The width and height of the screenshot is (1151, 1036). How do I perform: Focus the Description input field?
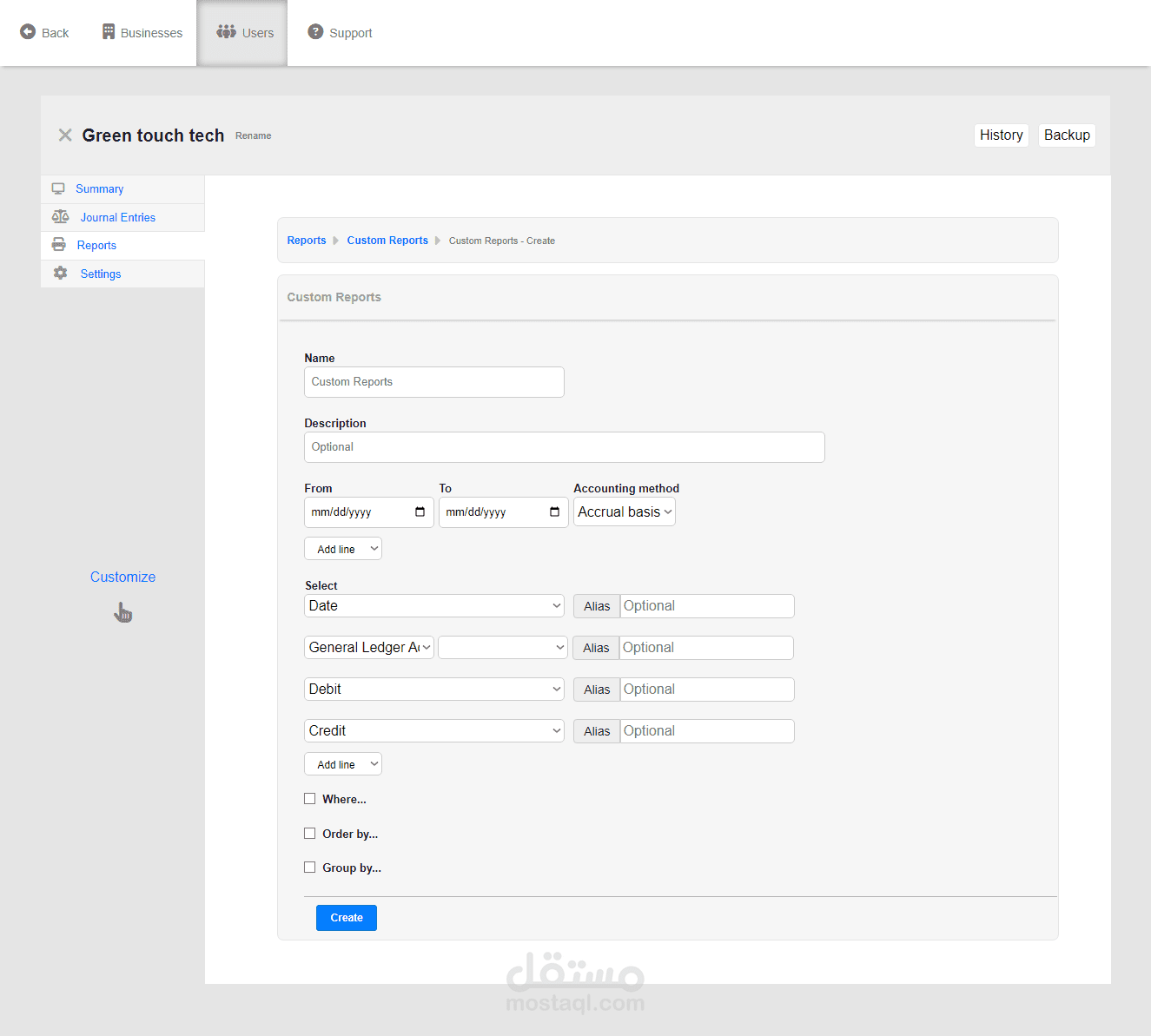(x=565, y=447)
